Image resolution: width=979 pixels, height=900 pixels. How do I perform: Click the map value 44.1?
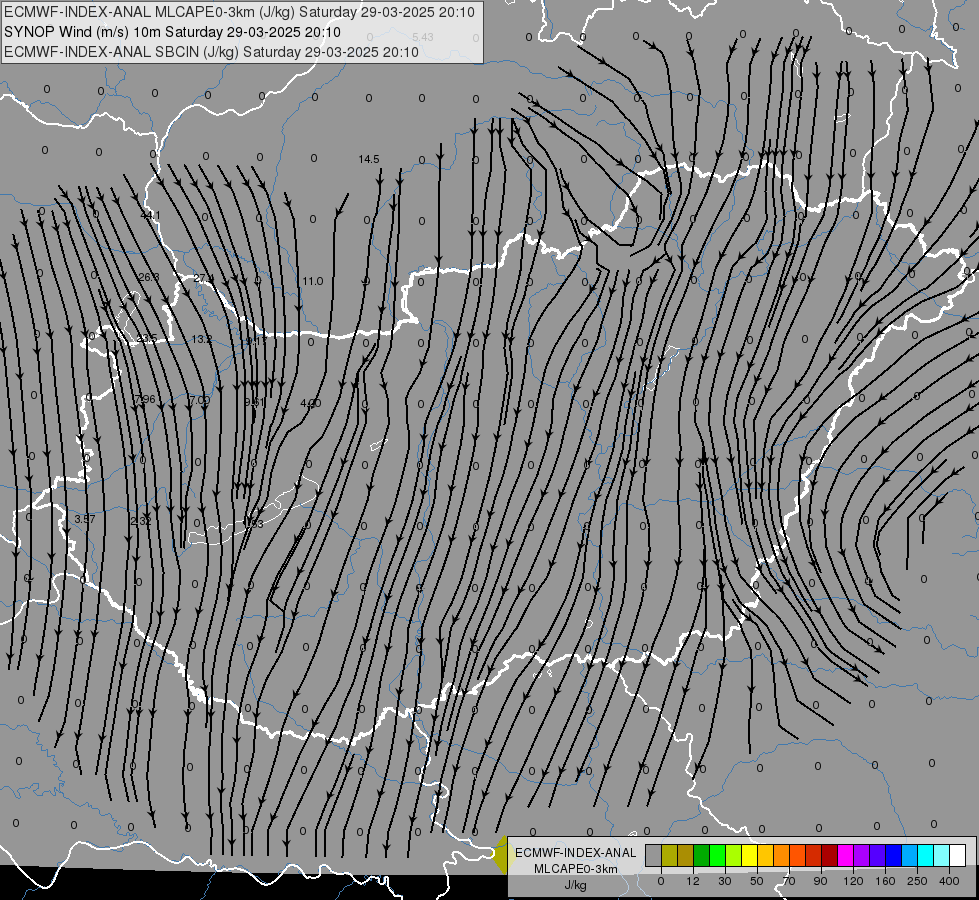(150, 215)
